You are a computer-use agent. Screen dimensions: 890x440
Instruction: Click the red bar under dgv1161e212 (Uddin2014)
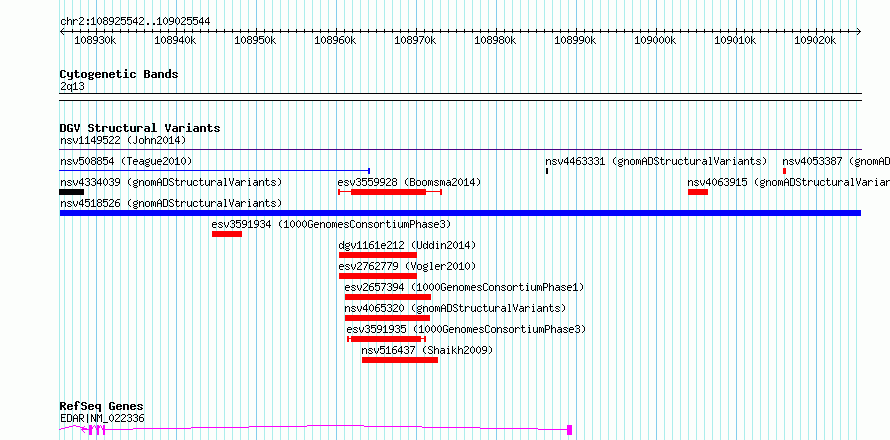point(377,255)
